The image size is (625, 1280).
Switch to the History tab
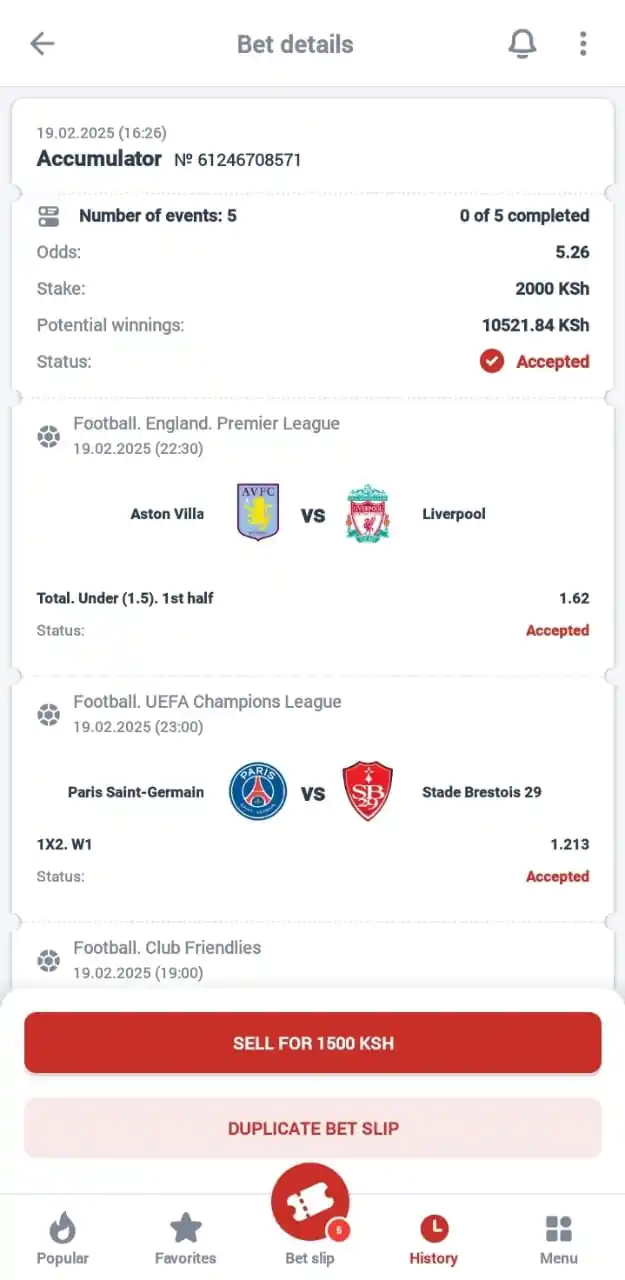434,1240
